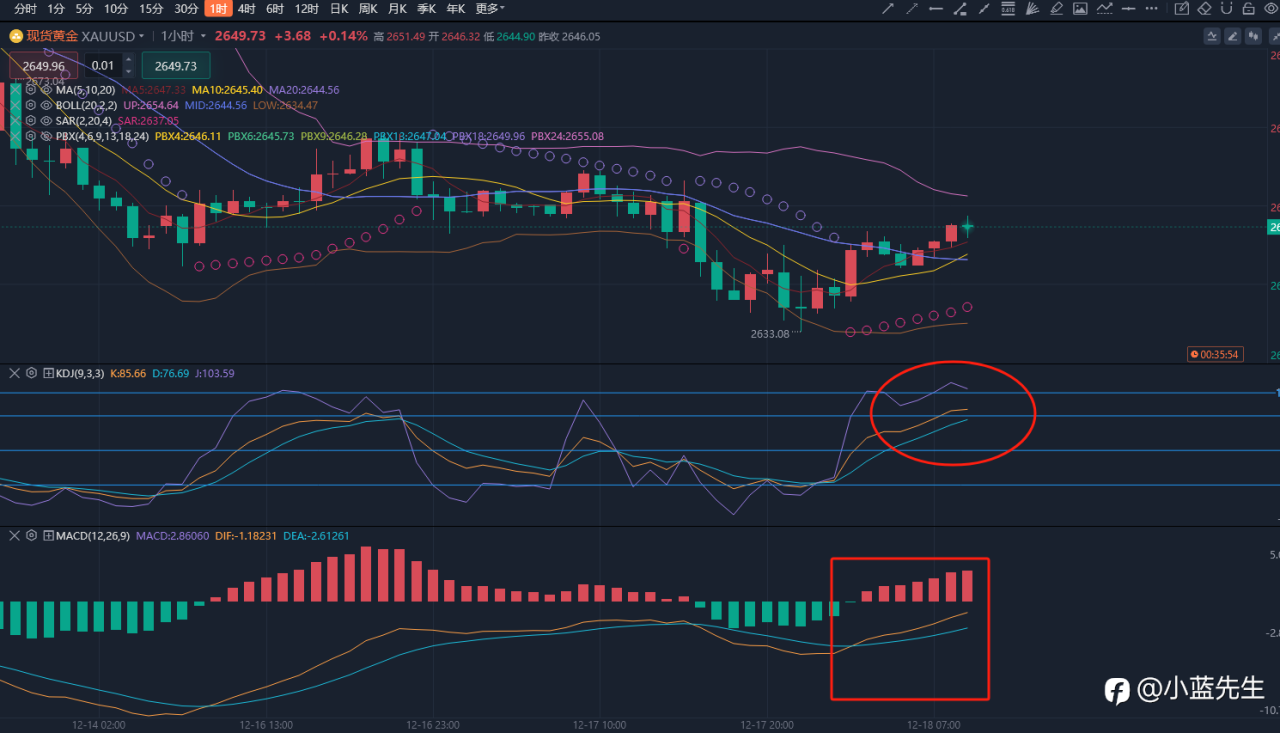Select the trend arrow with dotted baseline tool

point(1105,9)
